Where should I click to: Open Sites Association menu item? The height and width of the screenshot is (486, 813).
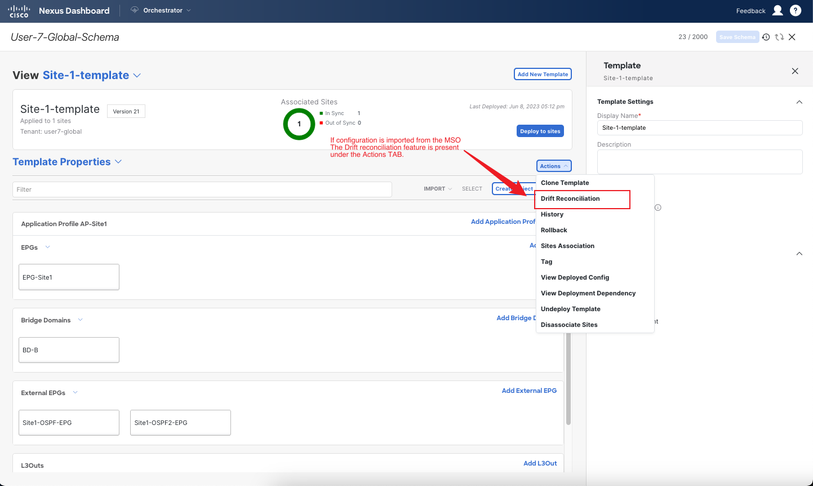567,246
